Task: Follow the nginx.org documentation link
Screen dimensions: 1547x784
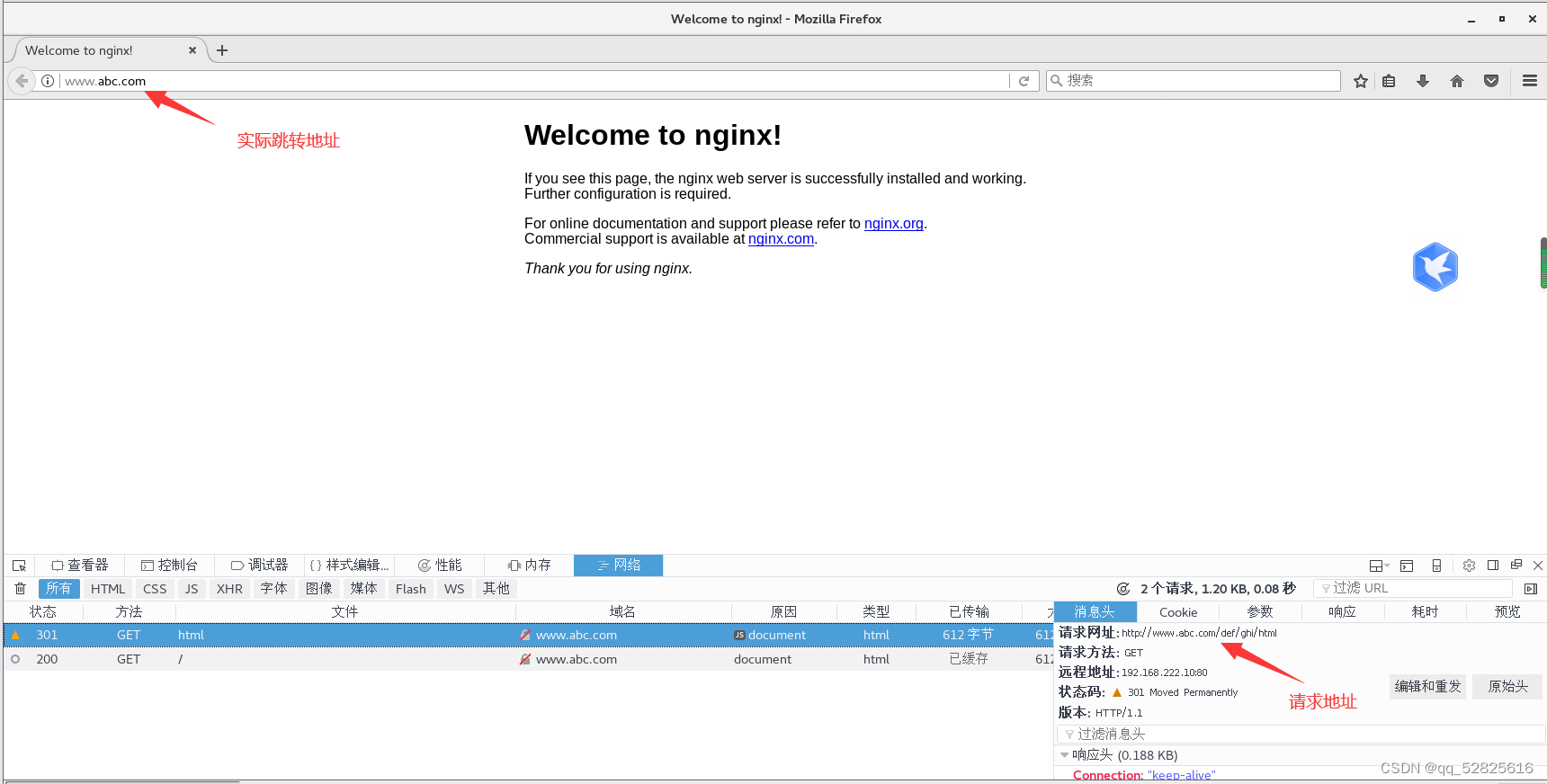Action: tap(894, 224)
